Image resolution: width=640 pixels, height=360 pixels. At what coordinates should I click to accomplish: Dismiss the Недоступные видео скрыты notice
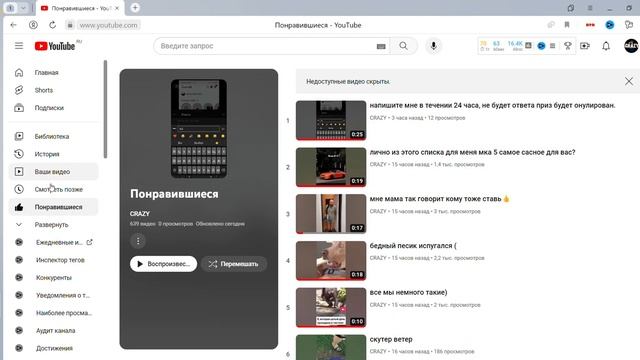(x=629, y=81)
